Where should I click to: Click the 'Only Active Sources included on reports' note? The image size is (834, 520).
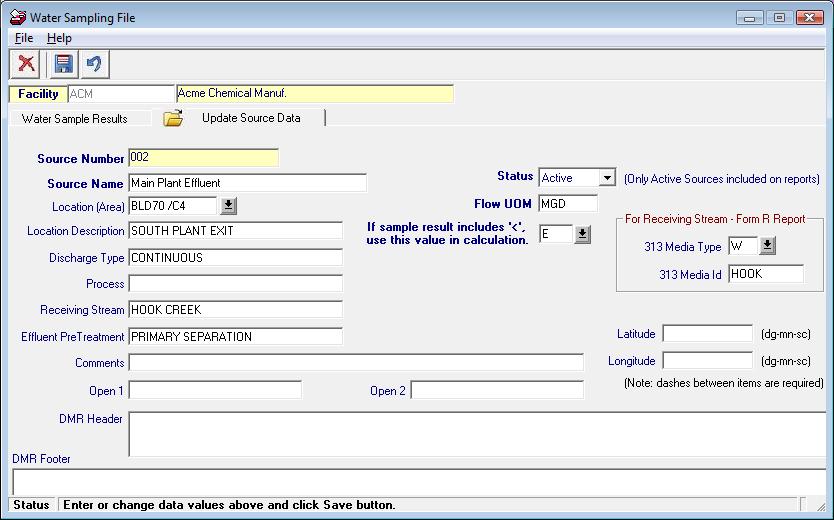pos(722,179)
